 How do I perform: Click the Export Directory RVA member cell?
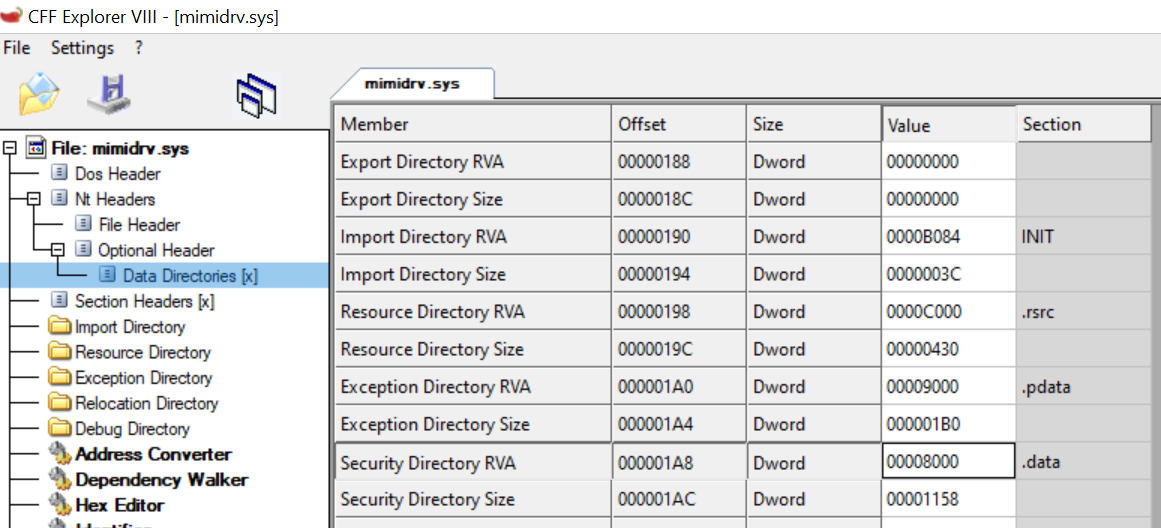pyautogui.click(x=473, y=162)
